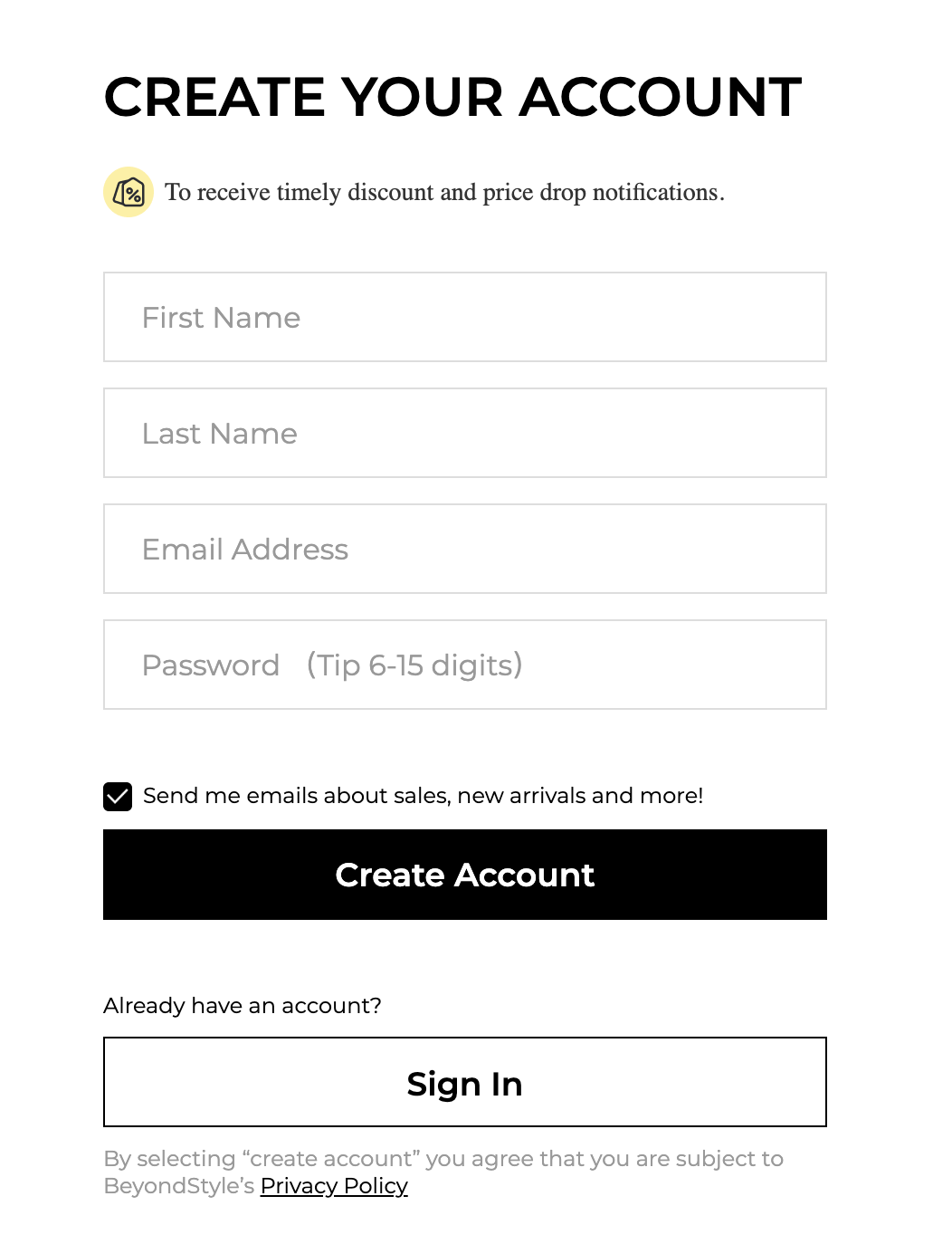Image resolution: width=952 pixels, height=1244 pixels.
Task: Click the "BeyondStyle's" text in the disclaimer
Action: coord(179,1186)
